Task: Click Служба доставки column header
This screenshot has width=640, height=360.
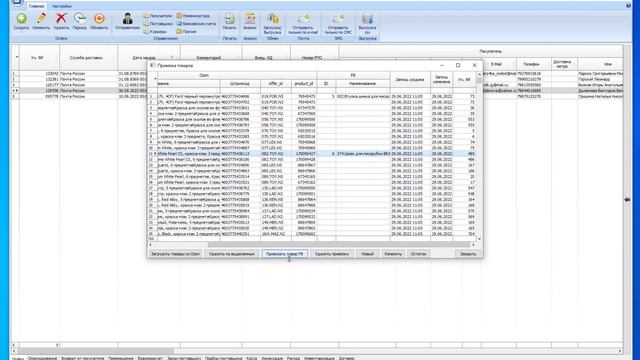Action: 86,58
